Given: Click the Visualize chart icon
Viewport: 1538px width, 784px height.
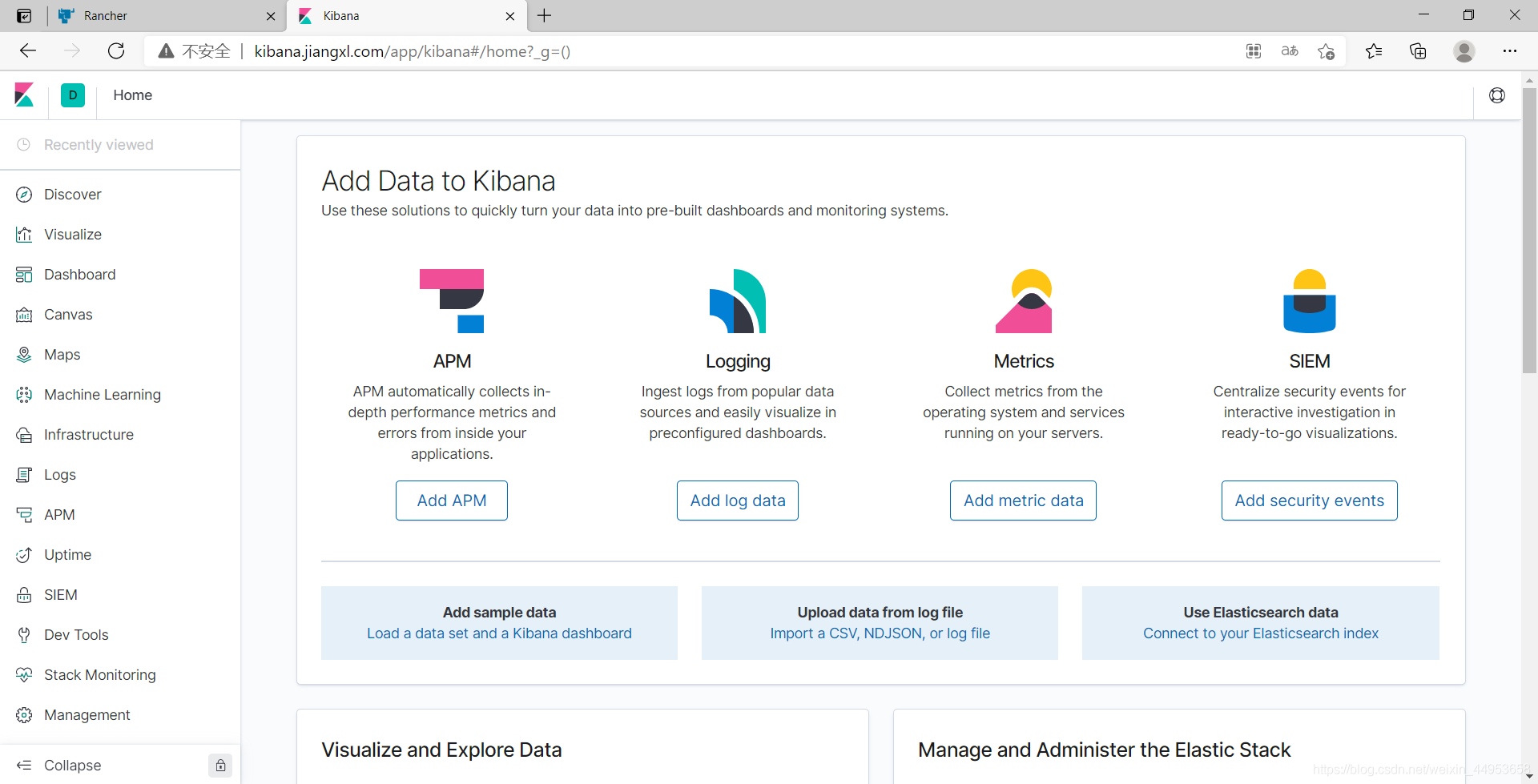Looking at the screenshot, I should 24,235.
